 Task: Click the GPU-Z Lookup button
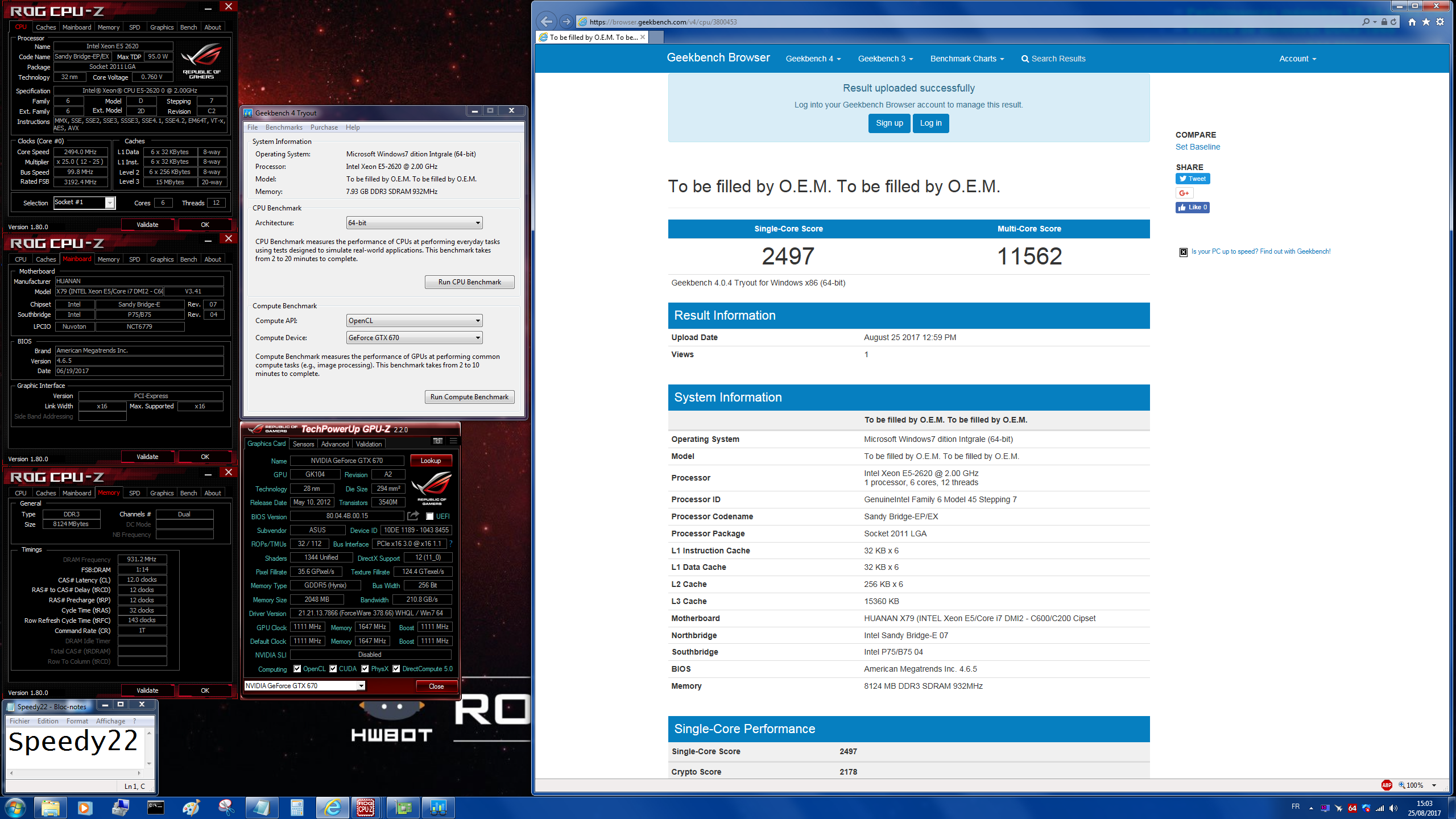(x=431, y=461)
